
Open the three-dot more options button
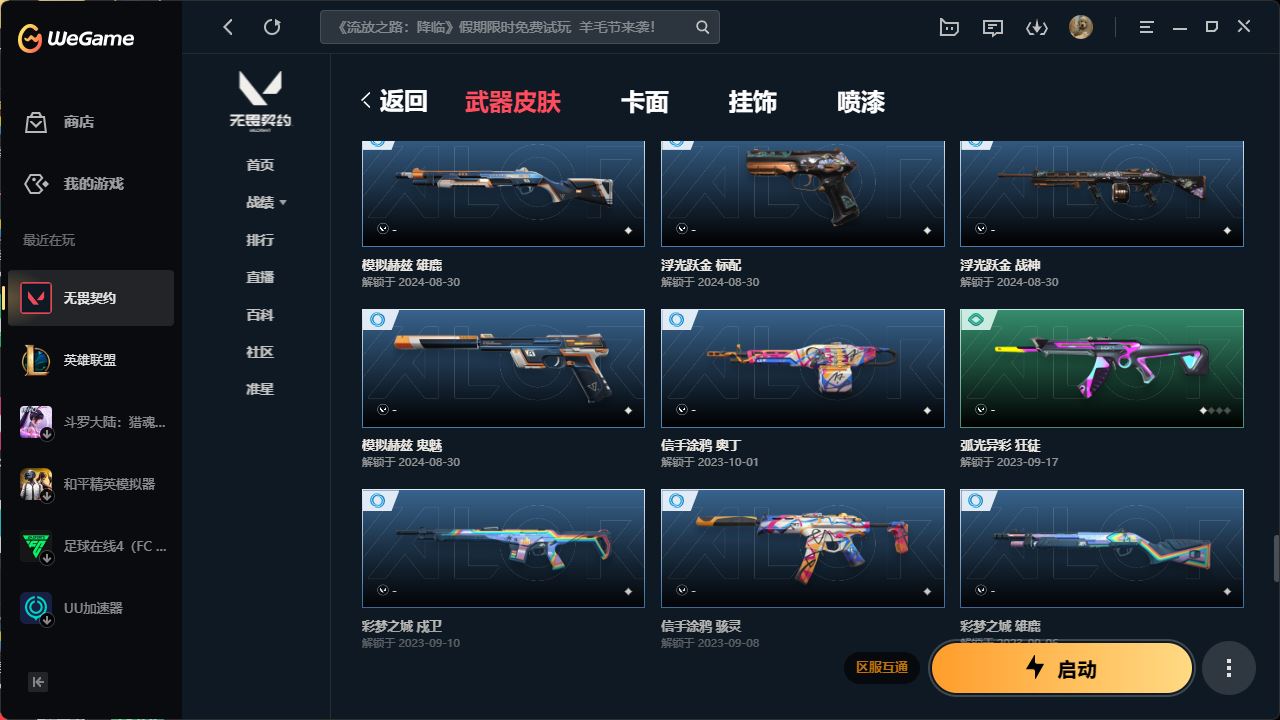(1228, 669)
